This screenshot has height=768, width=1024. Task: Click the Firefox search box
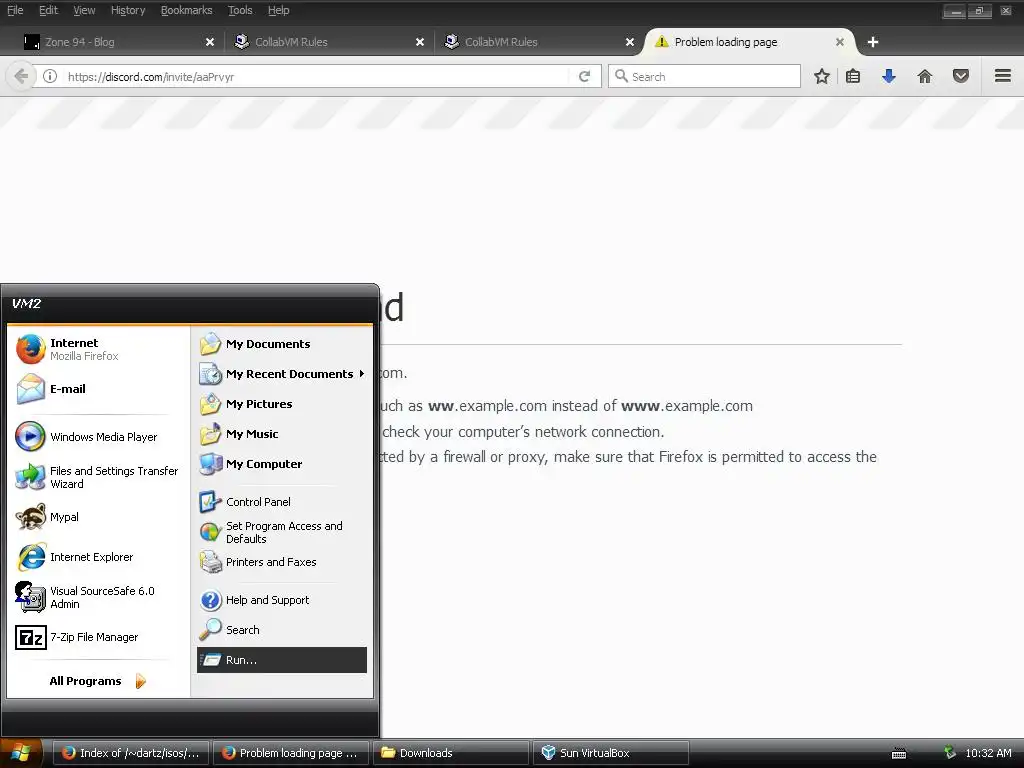(x=704, y=76)
